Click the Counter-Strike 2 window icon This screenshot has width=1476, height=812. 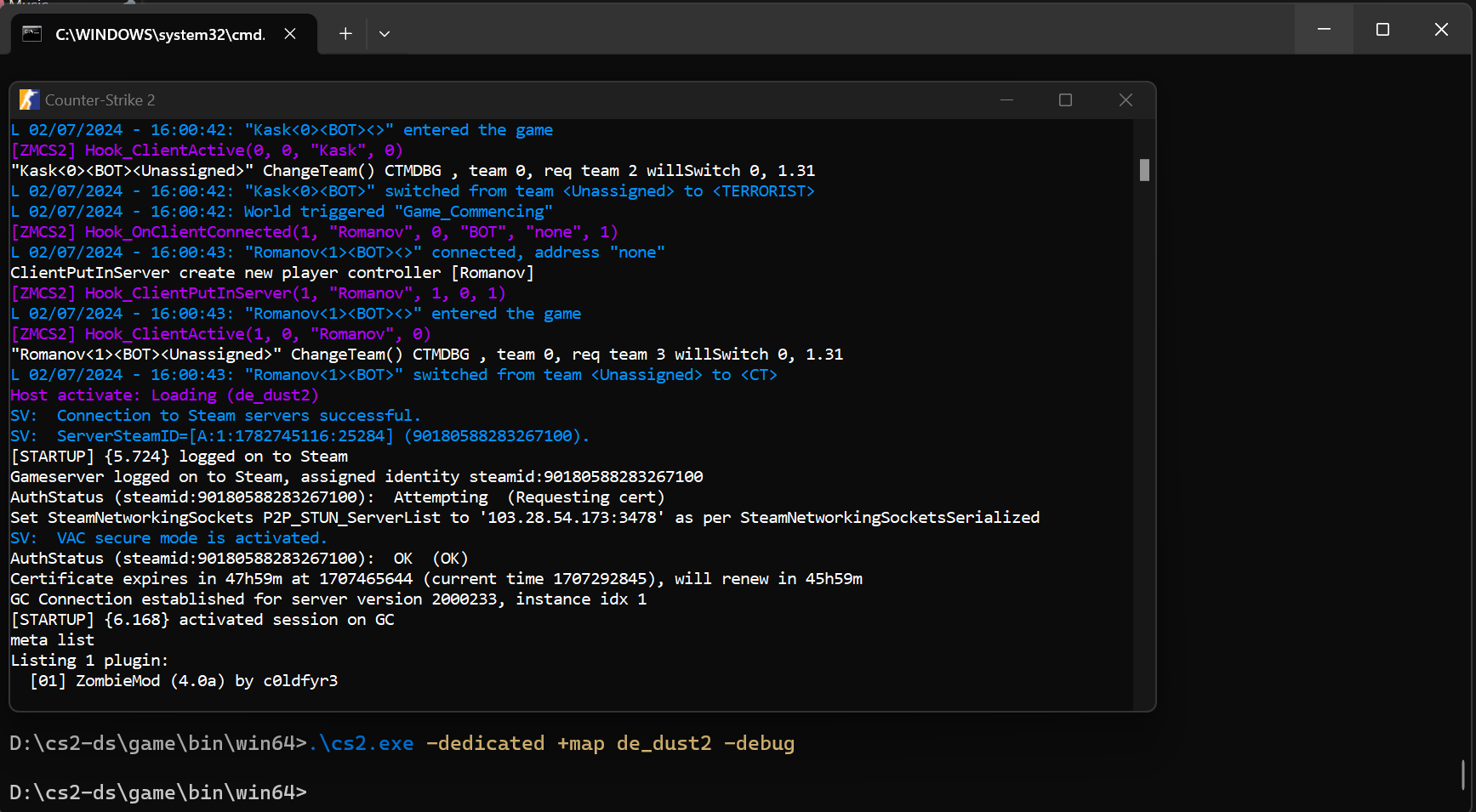point(29,100)
